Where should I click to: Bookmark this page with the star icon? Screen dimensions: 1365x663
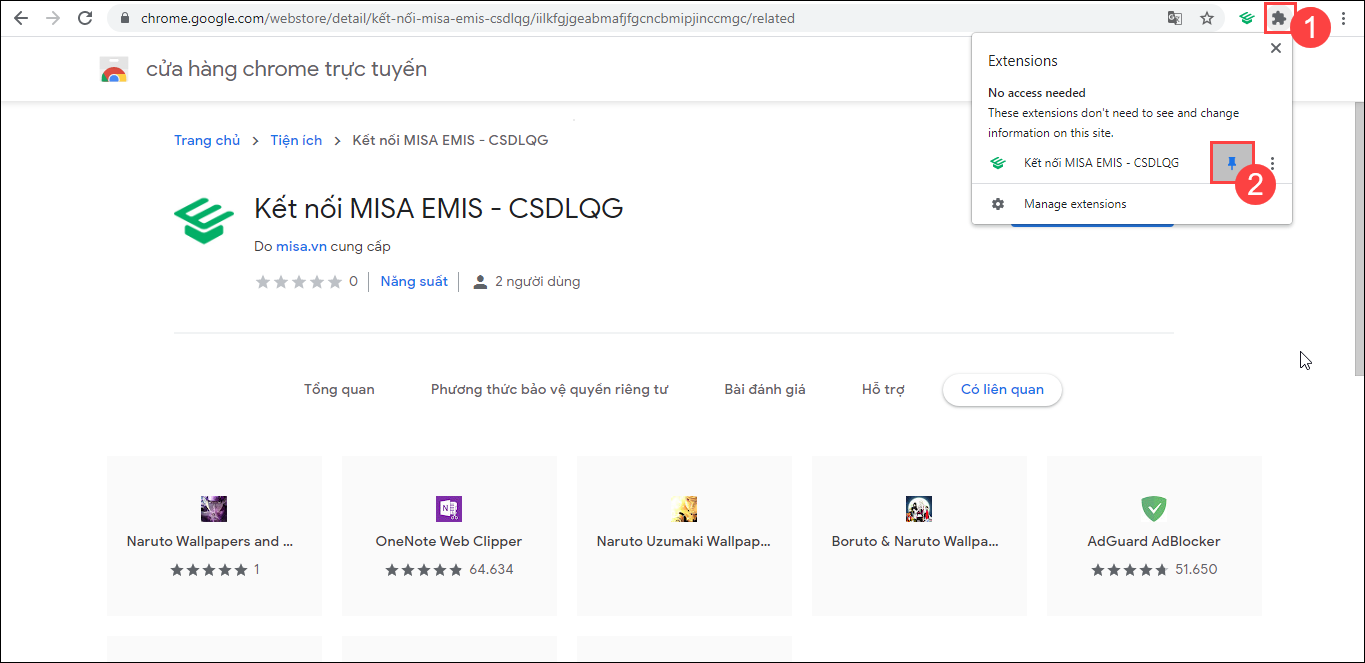tap(1207, 18)
